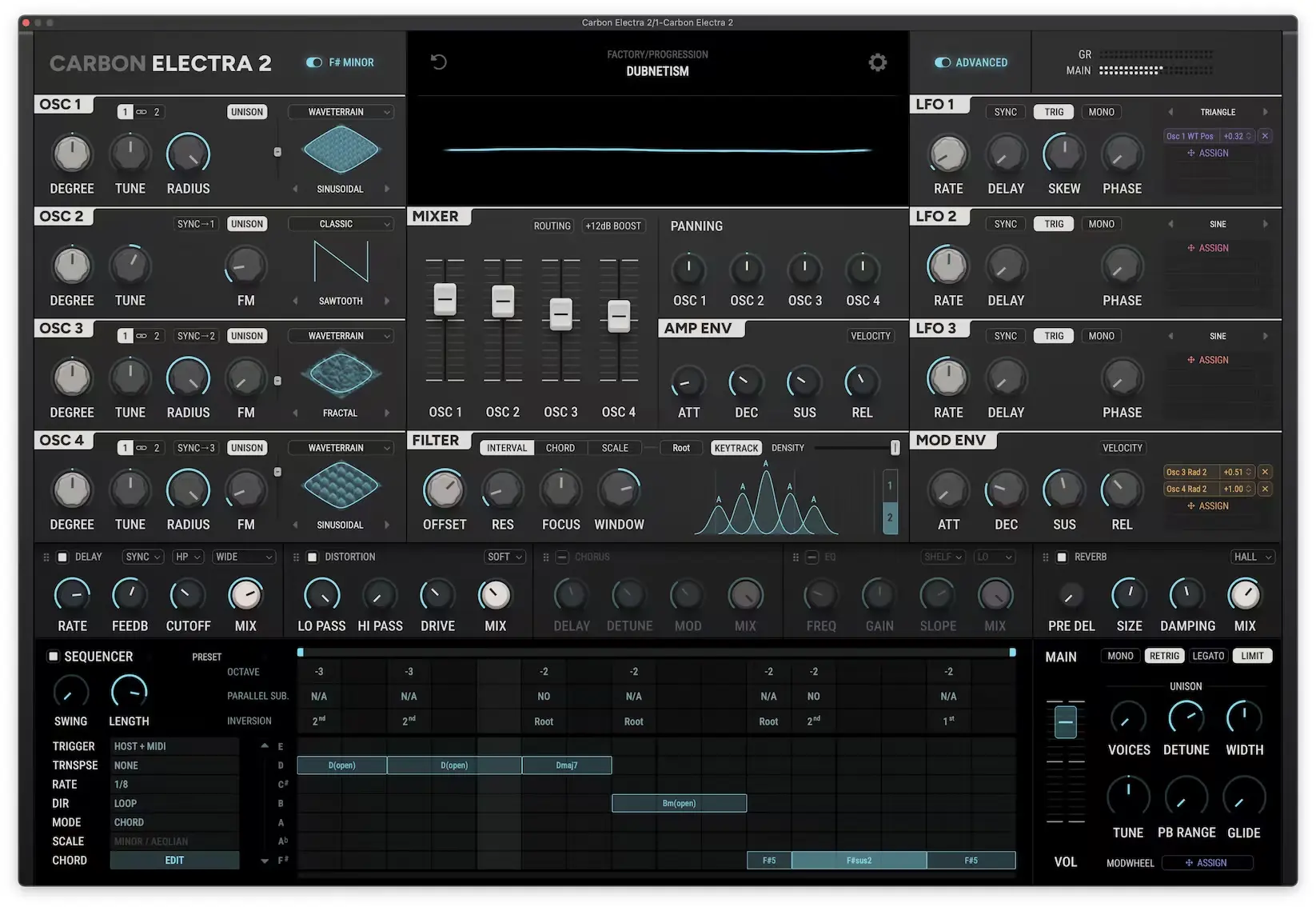Select MONO voice mode in MAIN

pos(1119,656)
